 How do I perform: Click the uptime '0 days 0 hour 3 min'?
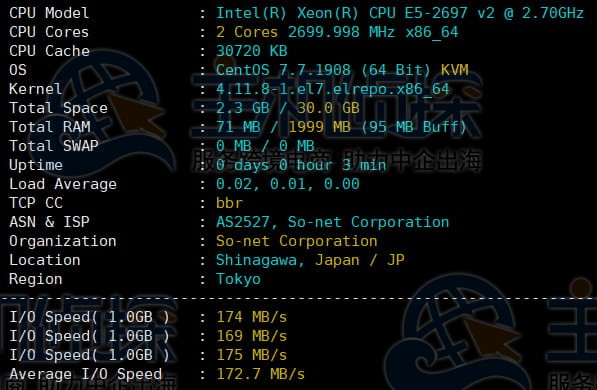tap(301, 165)
